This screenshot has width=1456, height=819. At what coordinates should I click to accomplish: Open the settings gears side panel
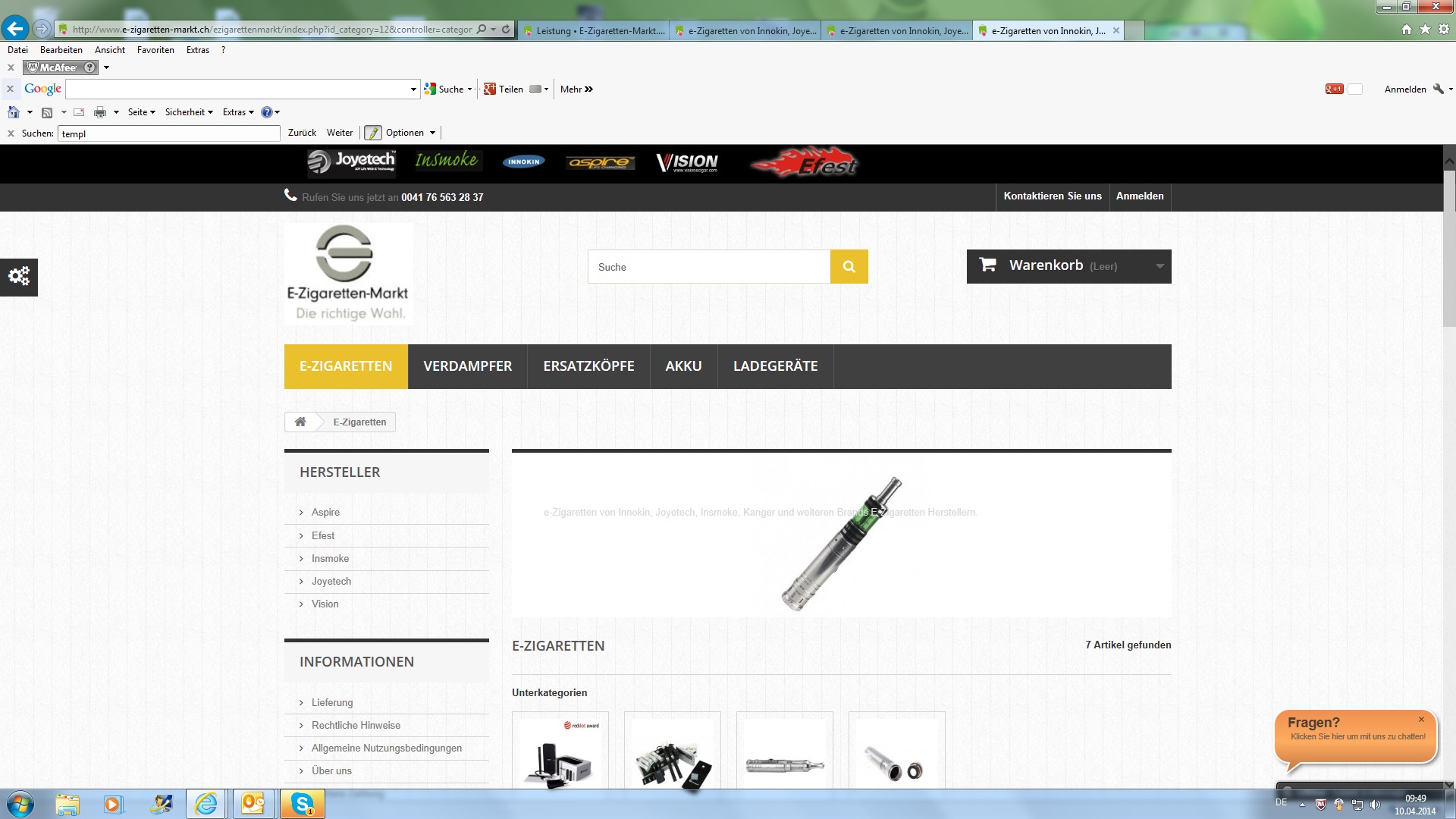click(19, 276)
